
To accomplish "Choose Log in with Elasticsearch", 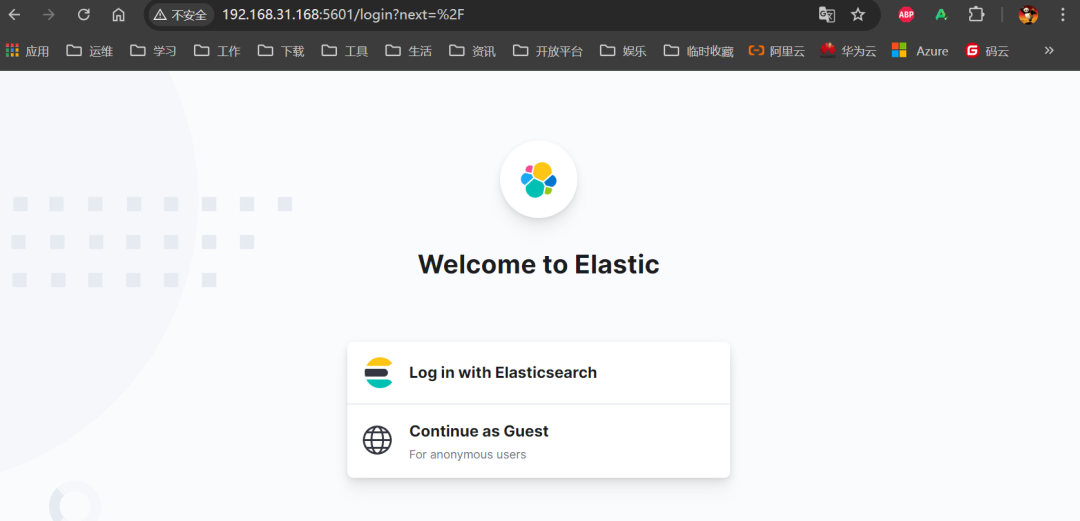I will pyautogui.click(x=539, y=373).
